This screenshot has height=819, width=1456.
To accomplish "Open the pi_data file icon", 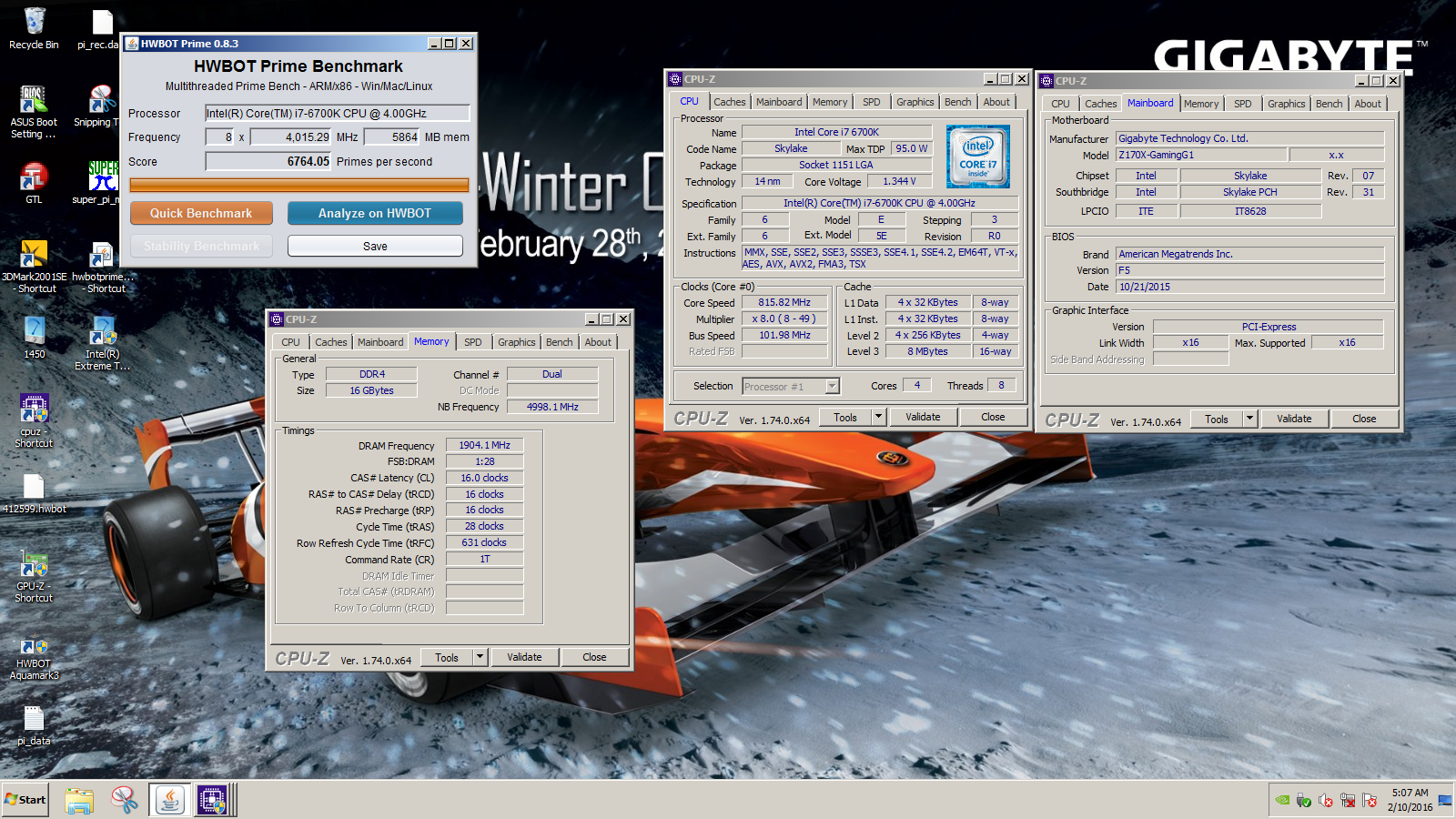I will point(34,726).
